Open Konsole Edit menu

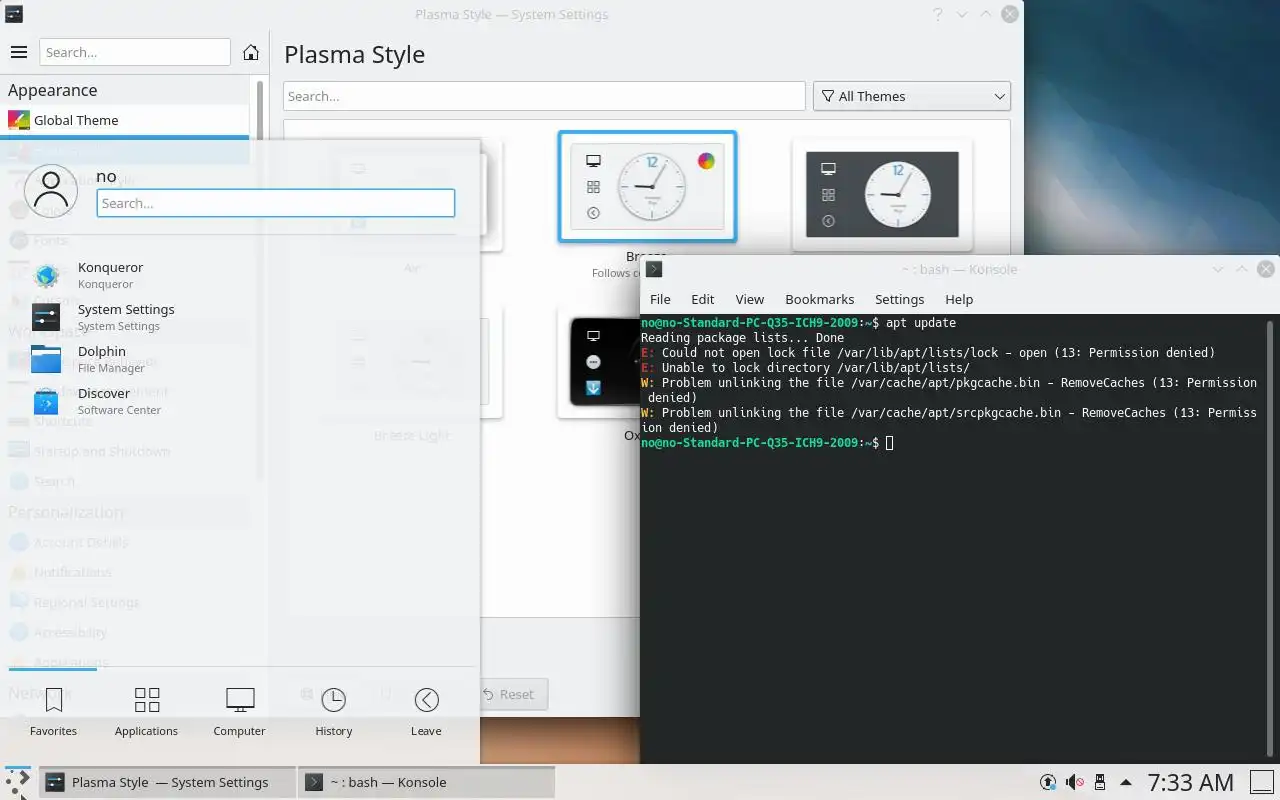coord(703,299)
